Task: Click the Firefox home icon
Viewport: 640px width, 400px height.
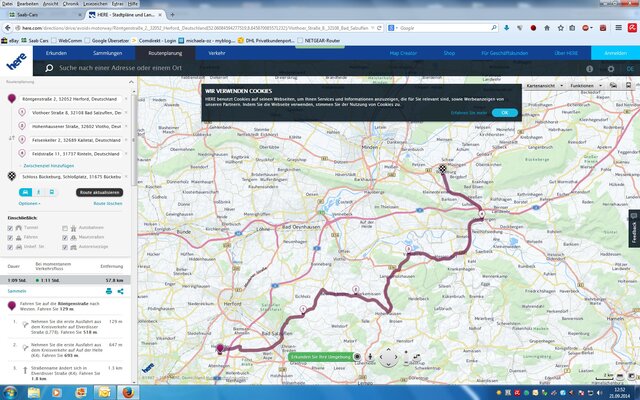Action: 547,28
